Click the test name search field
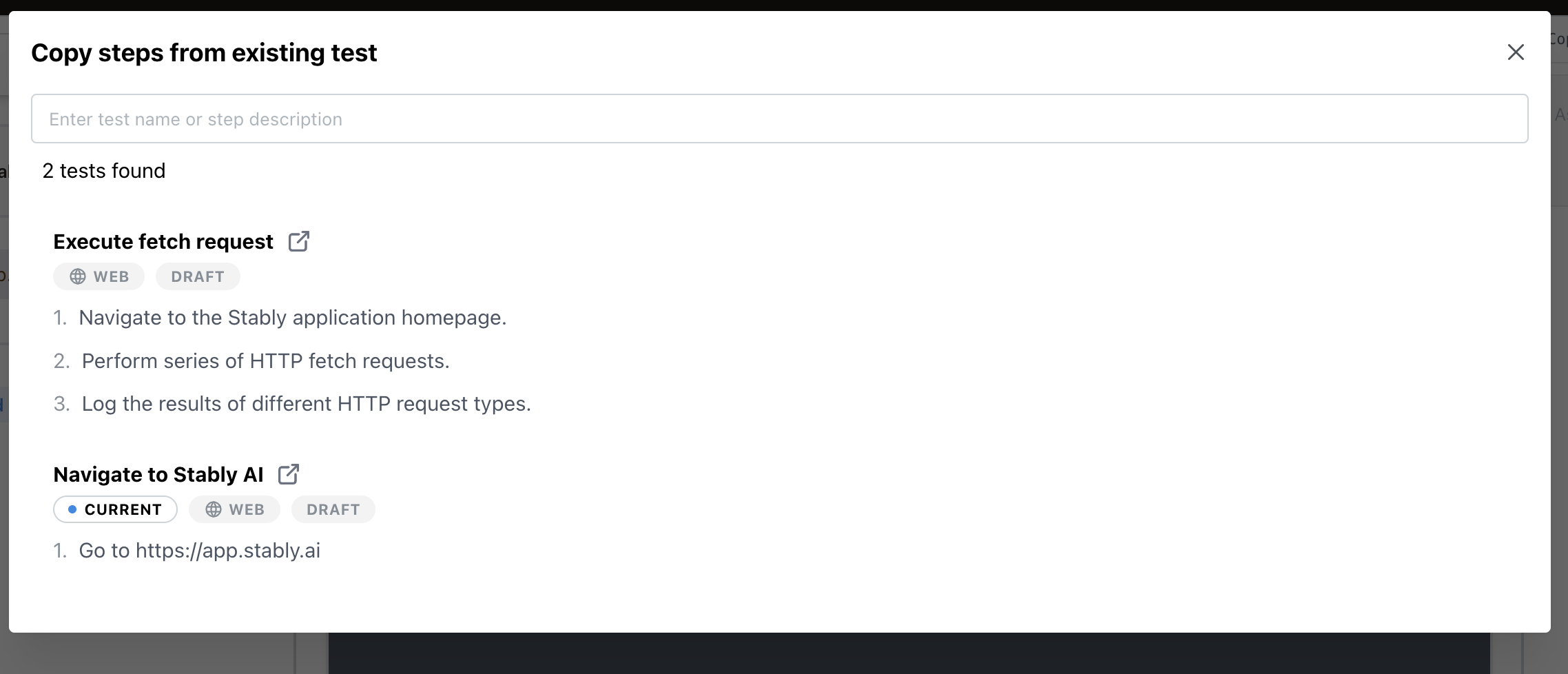This screenshot has width=1568, height=674. click(779, 119)
